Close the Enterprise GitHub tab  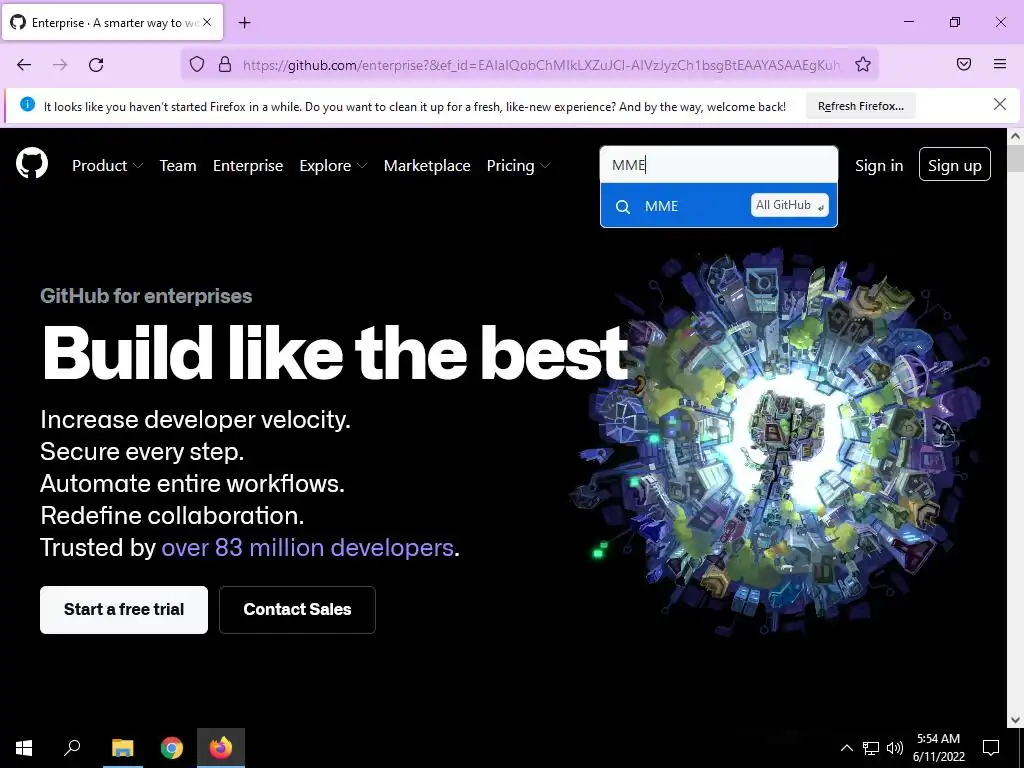pyautogui.click(x=207, y=22)
